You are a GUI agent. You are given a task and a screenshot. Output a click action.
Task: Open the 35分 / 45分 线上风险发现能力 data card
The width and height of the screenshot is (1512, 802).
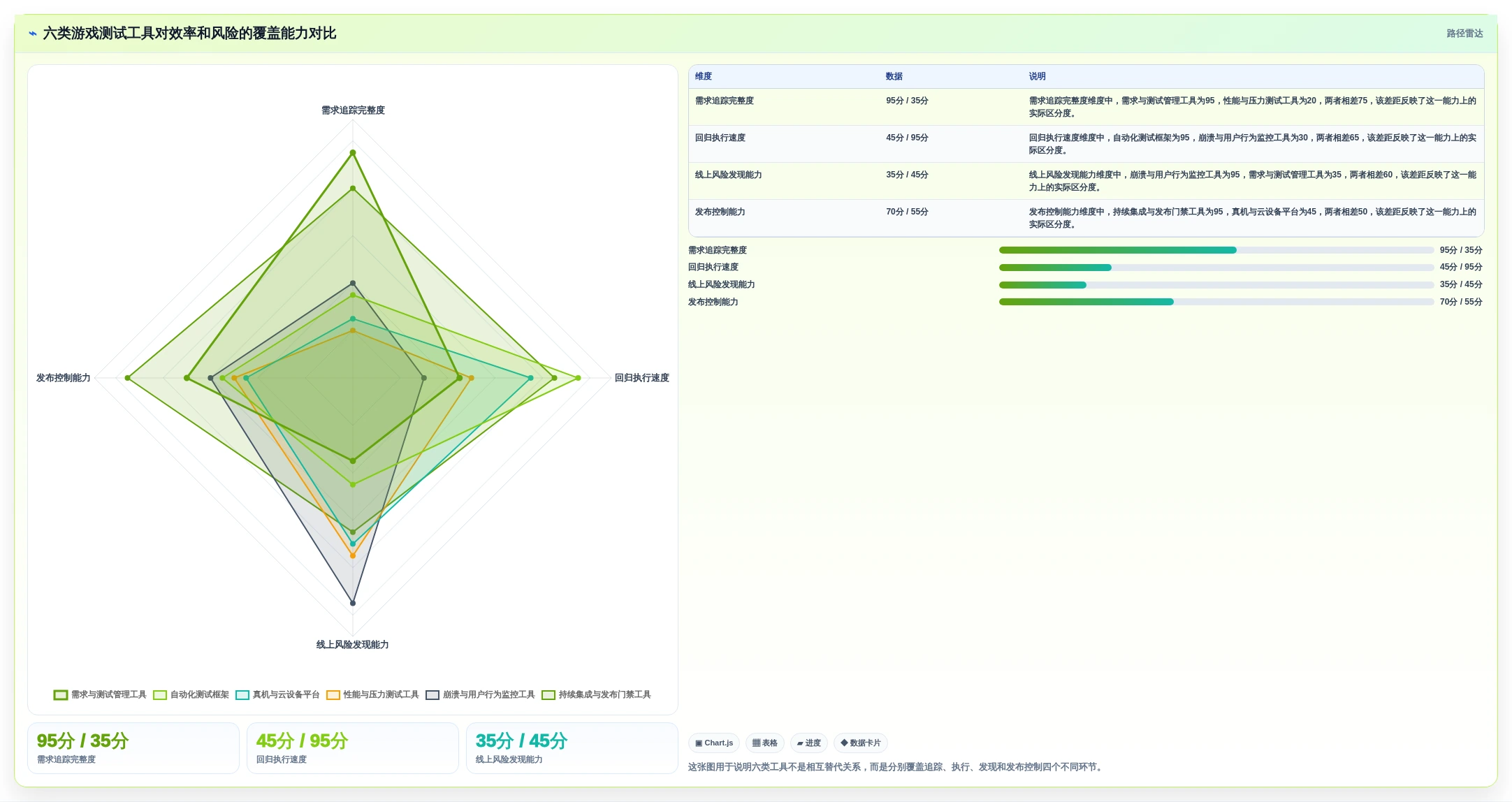tap(572, 748)
